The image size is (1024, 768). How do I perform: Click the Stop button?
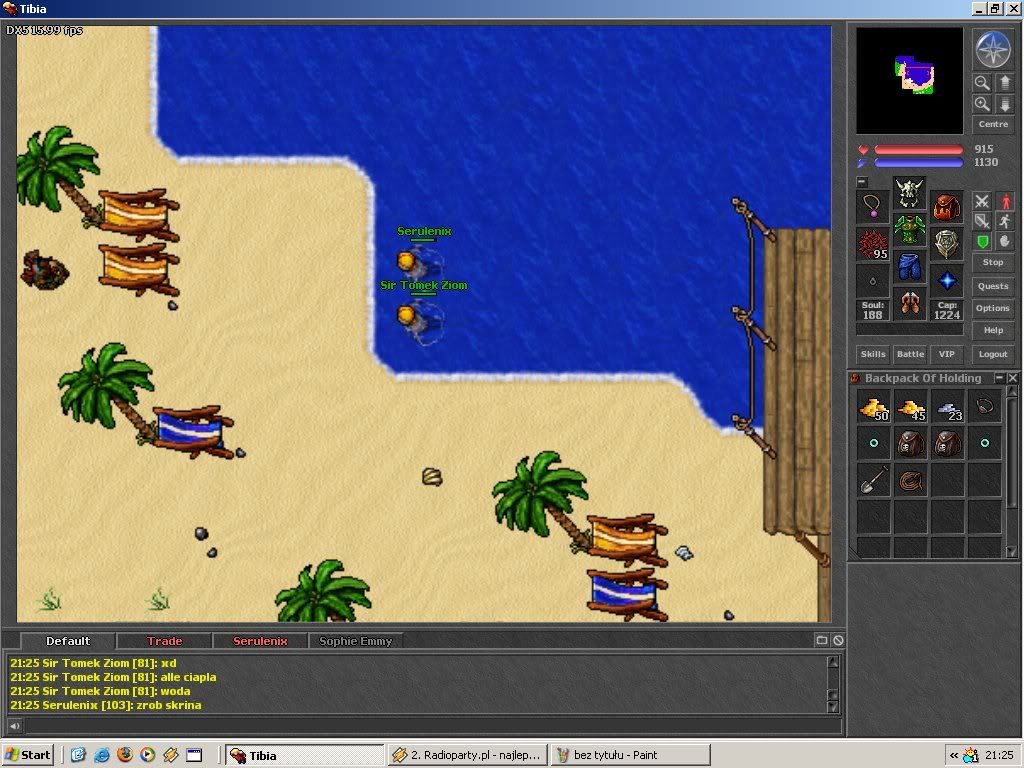point(993,262)
